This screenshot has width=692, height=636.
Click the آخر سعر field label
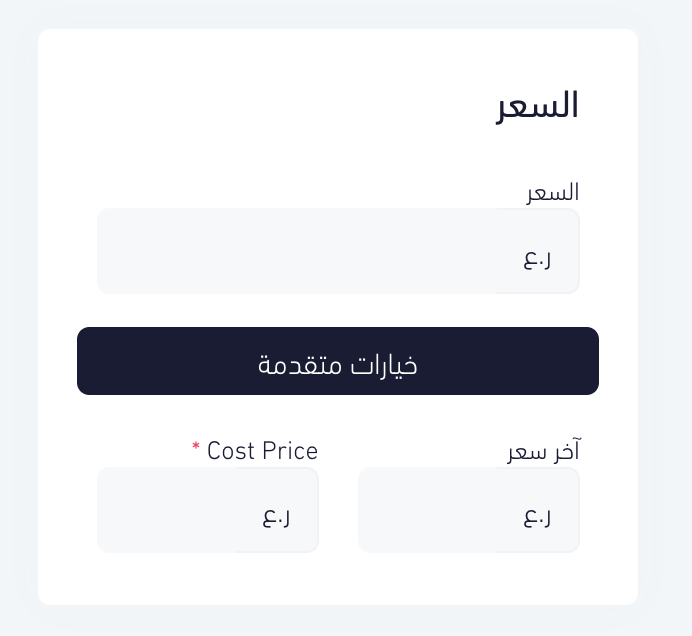point(543,451)
